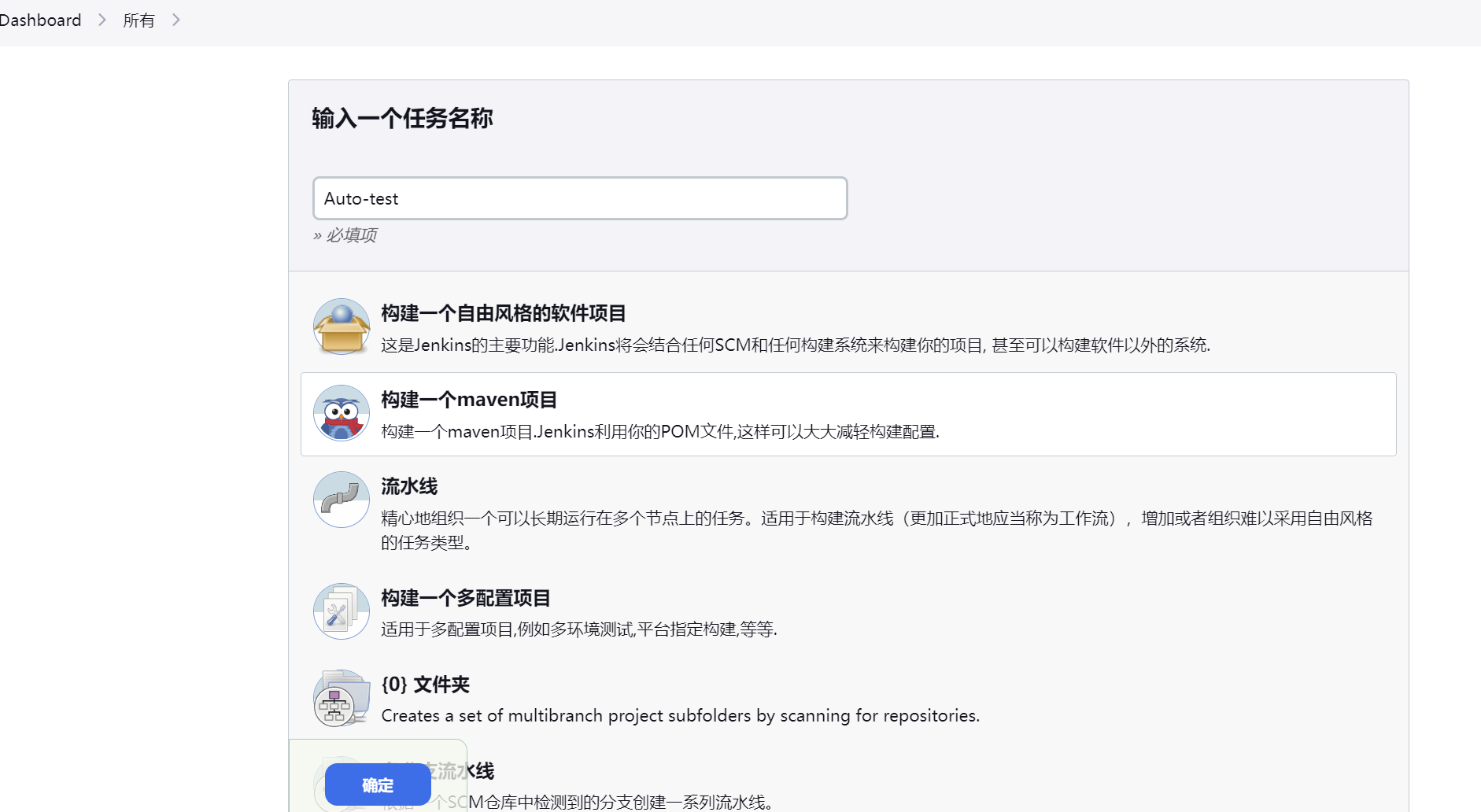Click the freestyle project box icon
1481x812 pixels.
point(342,327)
